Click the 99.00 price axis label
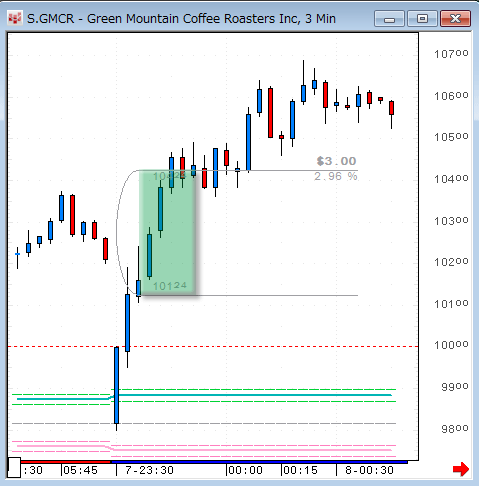 coord(455,387)
